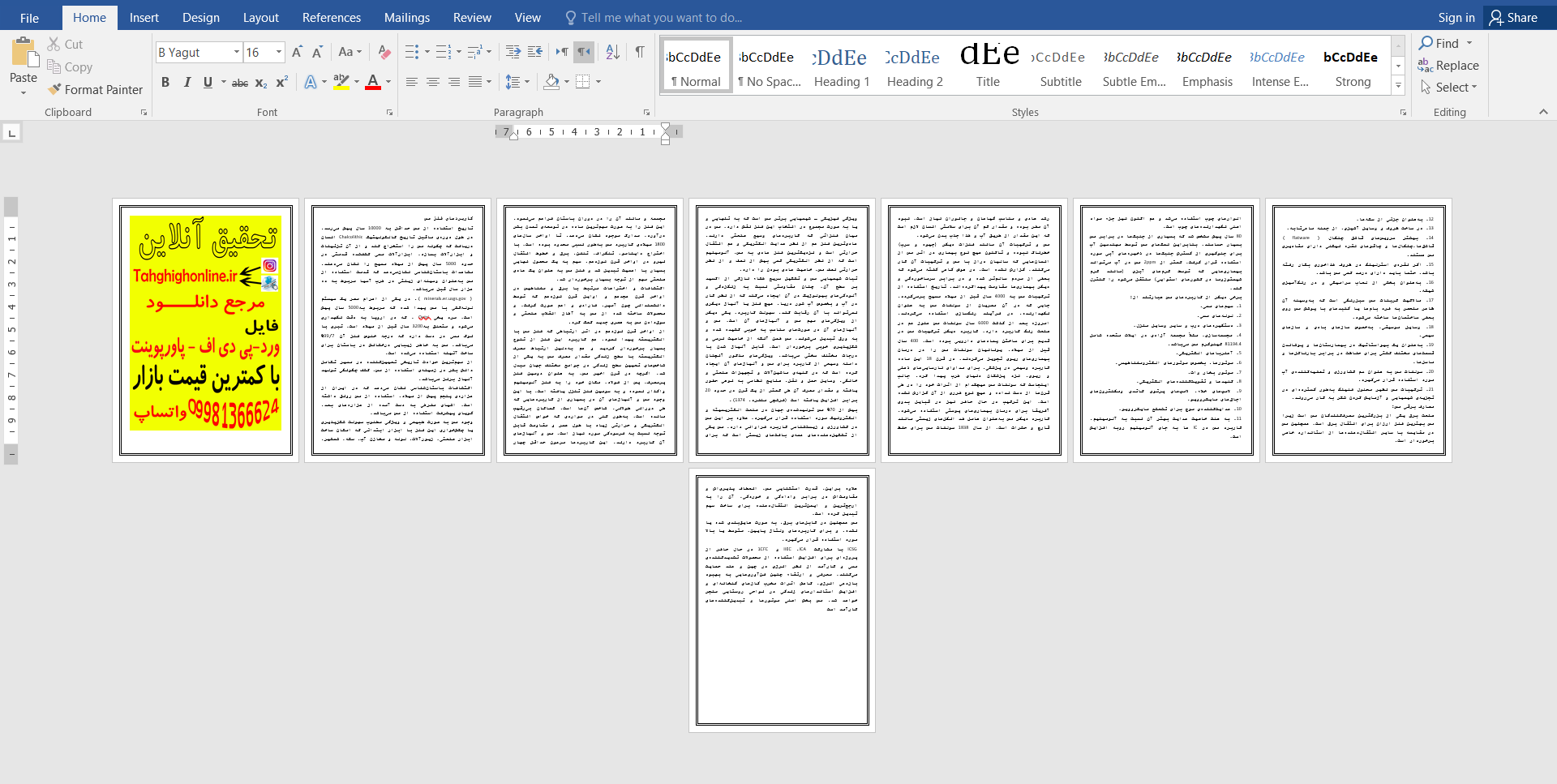
Task: Click the tab selector L icon
Action: pos(11,132)
